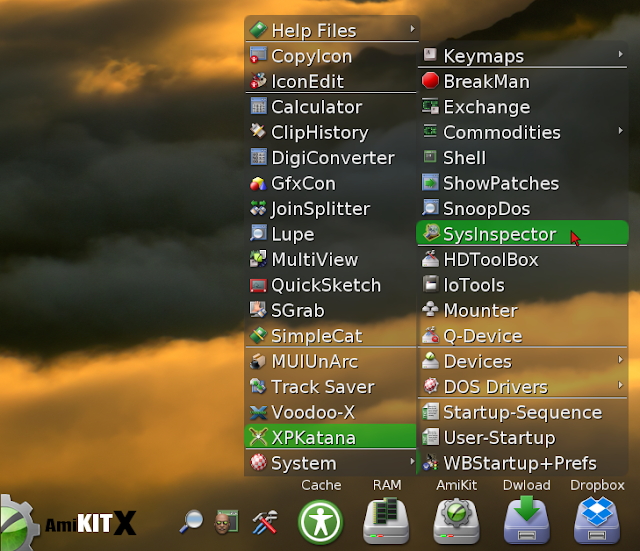Choose HDToolBox menu item
This screenshot has width=640, height=551.
coord(522,259)
